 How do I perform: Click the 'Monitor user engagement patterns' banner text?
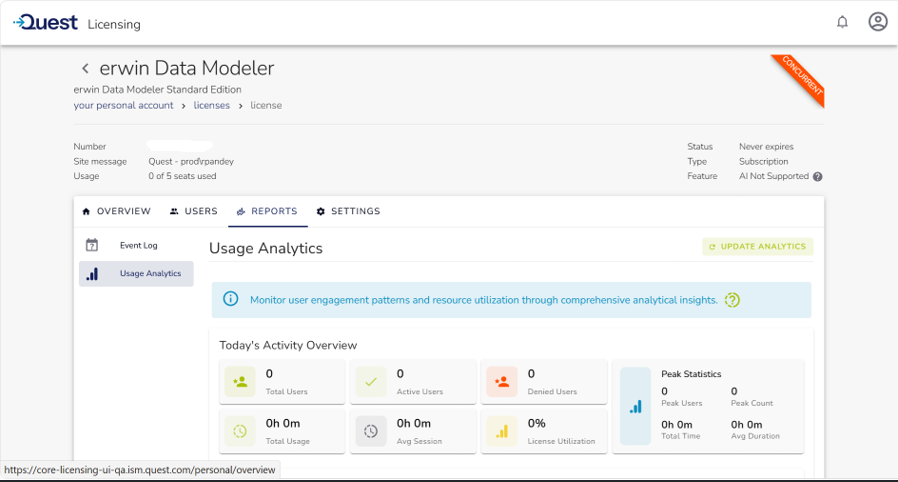coord(483,300)
